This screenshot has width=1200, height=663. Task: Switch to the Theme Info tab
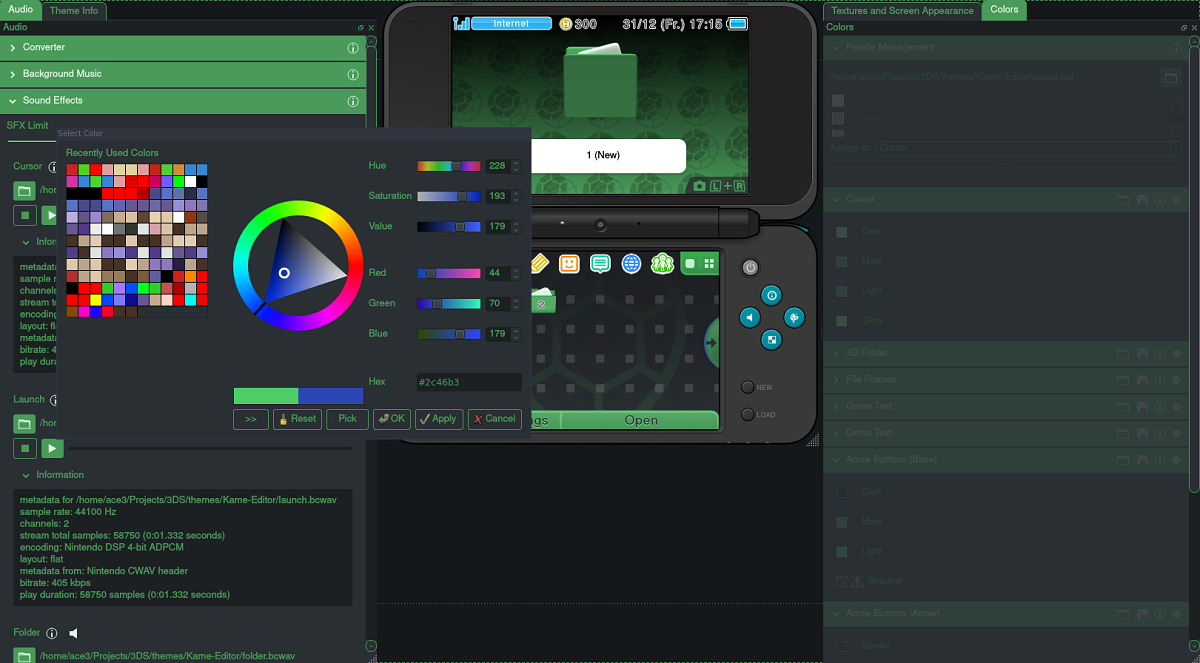[74, 10]
